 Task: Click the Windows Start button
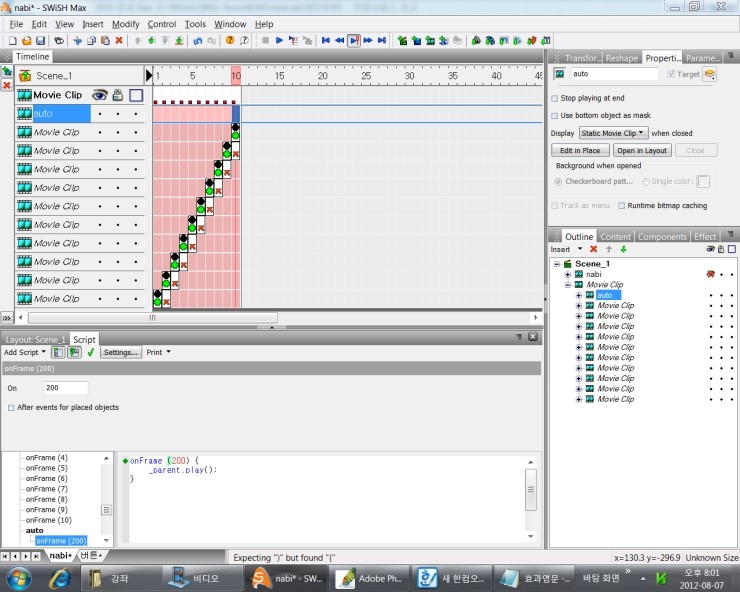[18, 578]
